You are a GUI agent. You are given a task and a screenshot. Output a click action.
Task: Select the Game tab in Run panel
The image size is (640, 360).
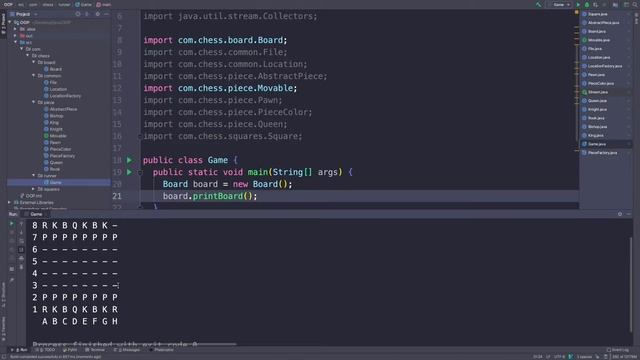point(34,214)
